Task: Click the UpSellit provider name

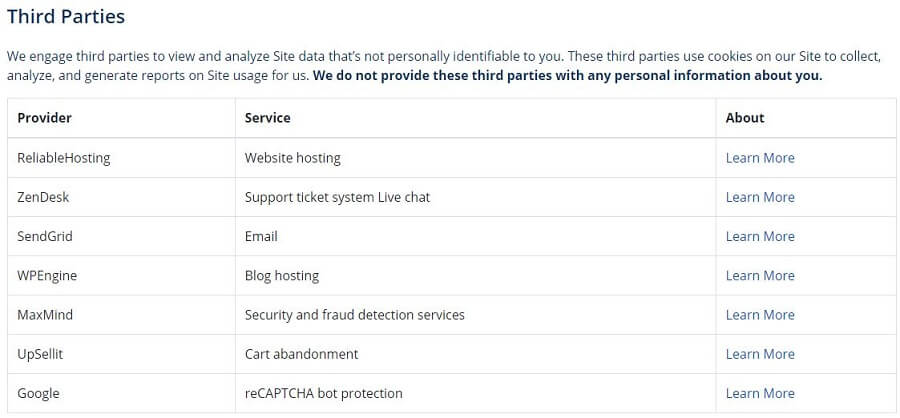Action: 40,354
